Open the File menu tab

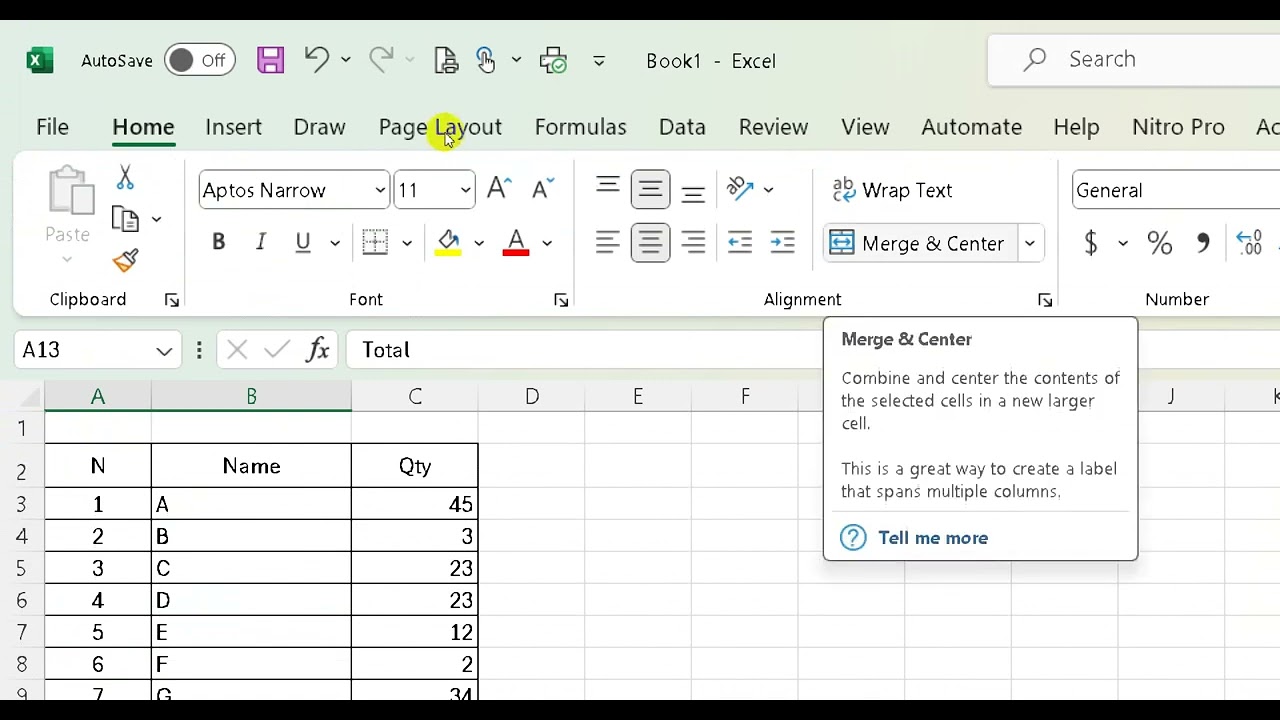coord(52,127)
